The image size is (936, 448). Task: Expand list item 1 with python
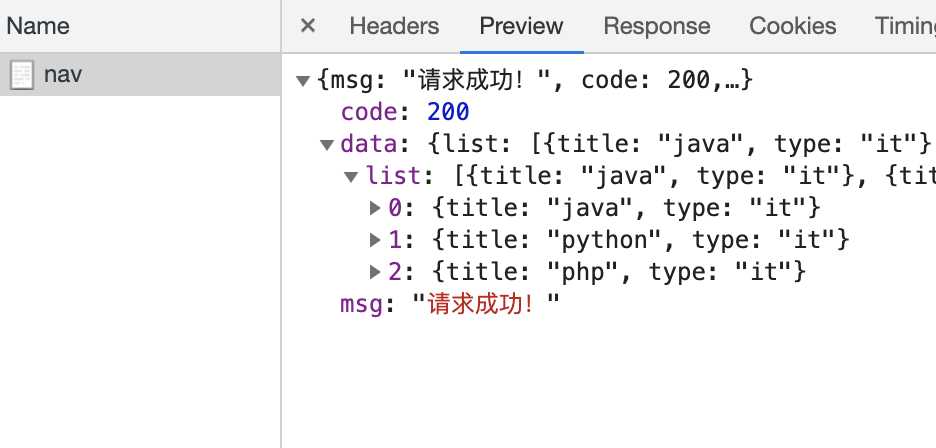point(375,240)
